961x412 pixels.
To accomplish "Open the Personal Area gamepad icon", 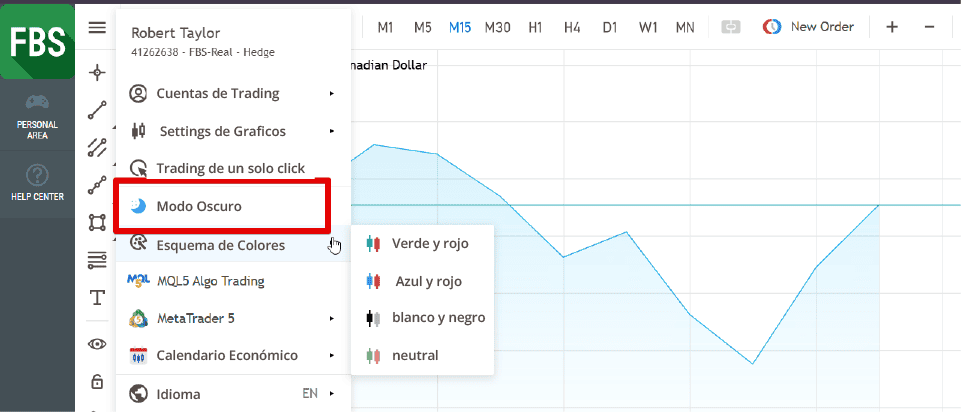I will tap(37, 102).
